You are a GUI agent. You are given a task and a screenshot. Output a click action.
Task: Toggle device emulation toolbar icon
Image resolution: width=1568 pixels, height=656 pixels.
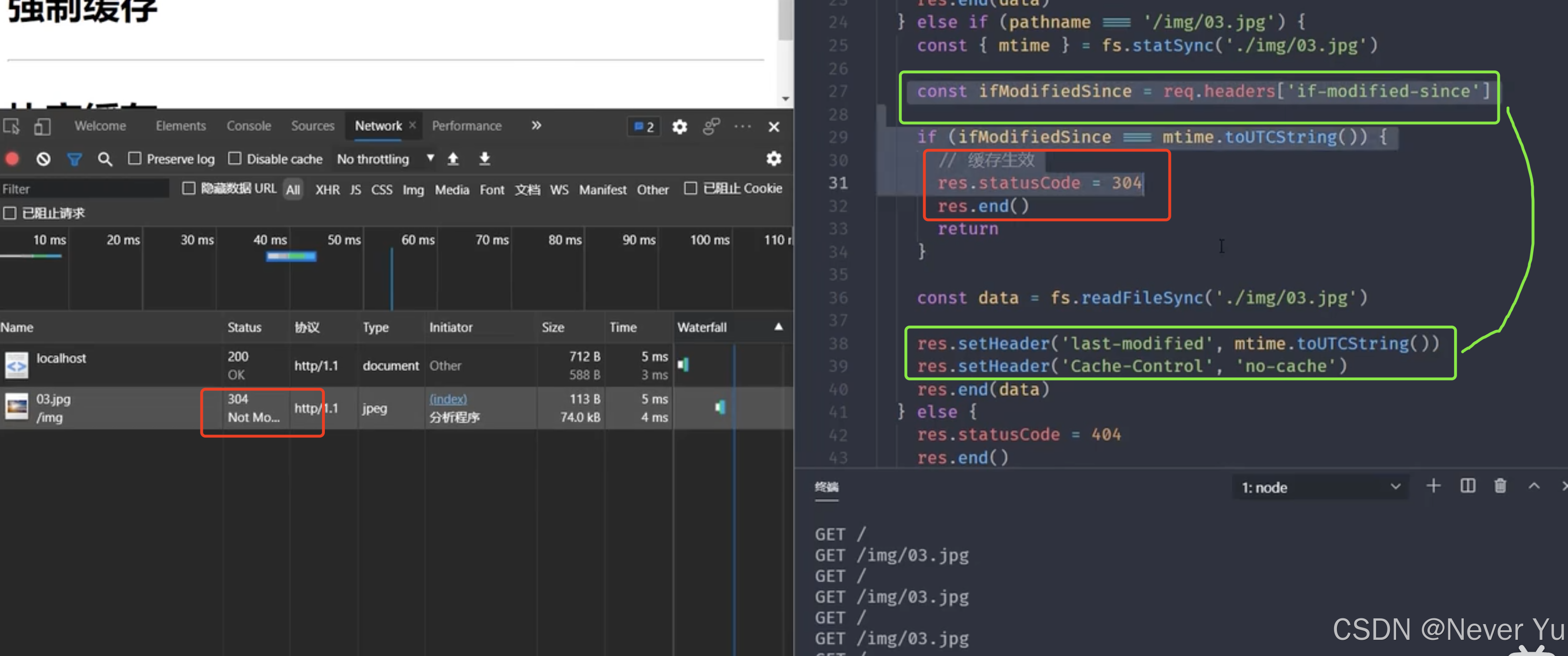click(42, 127)
